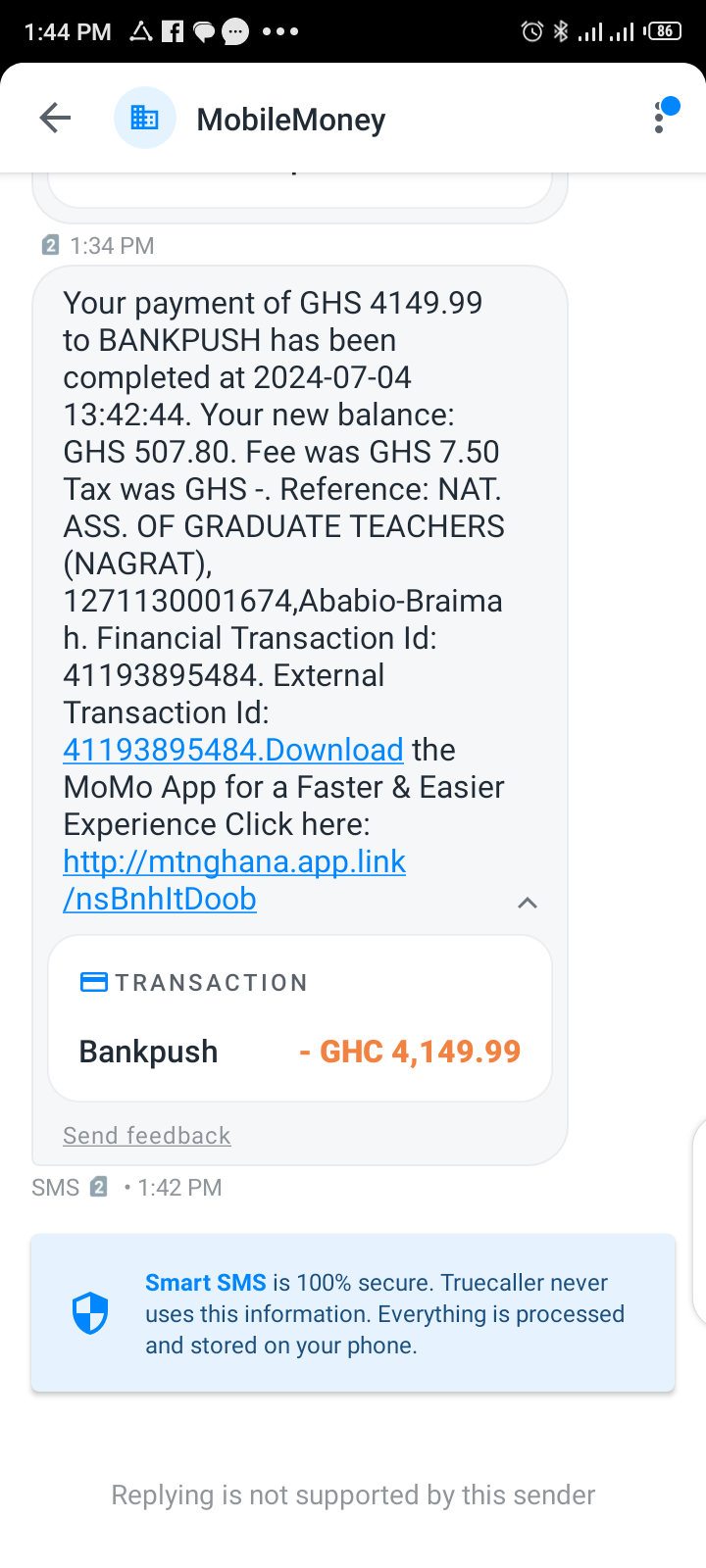706x1568 pixels.
Task: Tap the 41193895484.Download link
Action: click(x=233, y=751)
